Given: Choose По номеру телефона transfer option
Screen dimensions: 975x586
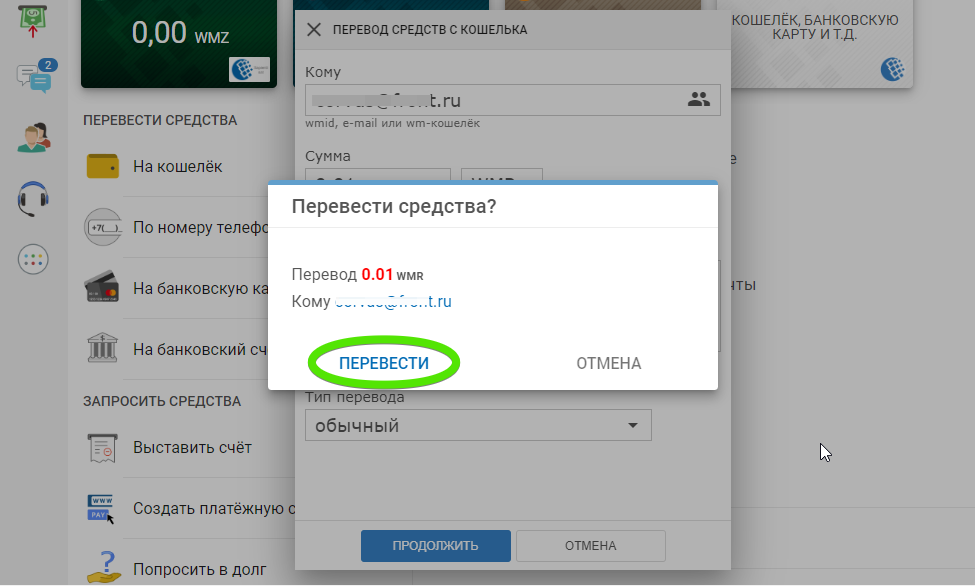Looking at the screenshot, I should pos(200,228).
